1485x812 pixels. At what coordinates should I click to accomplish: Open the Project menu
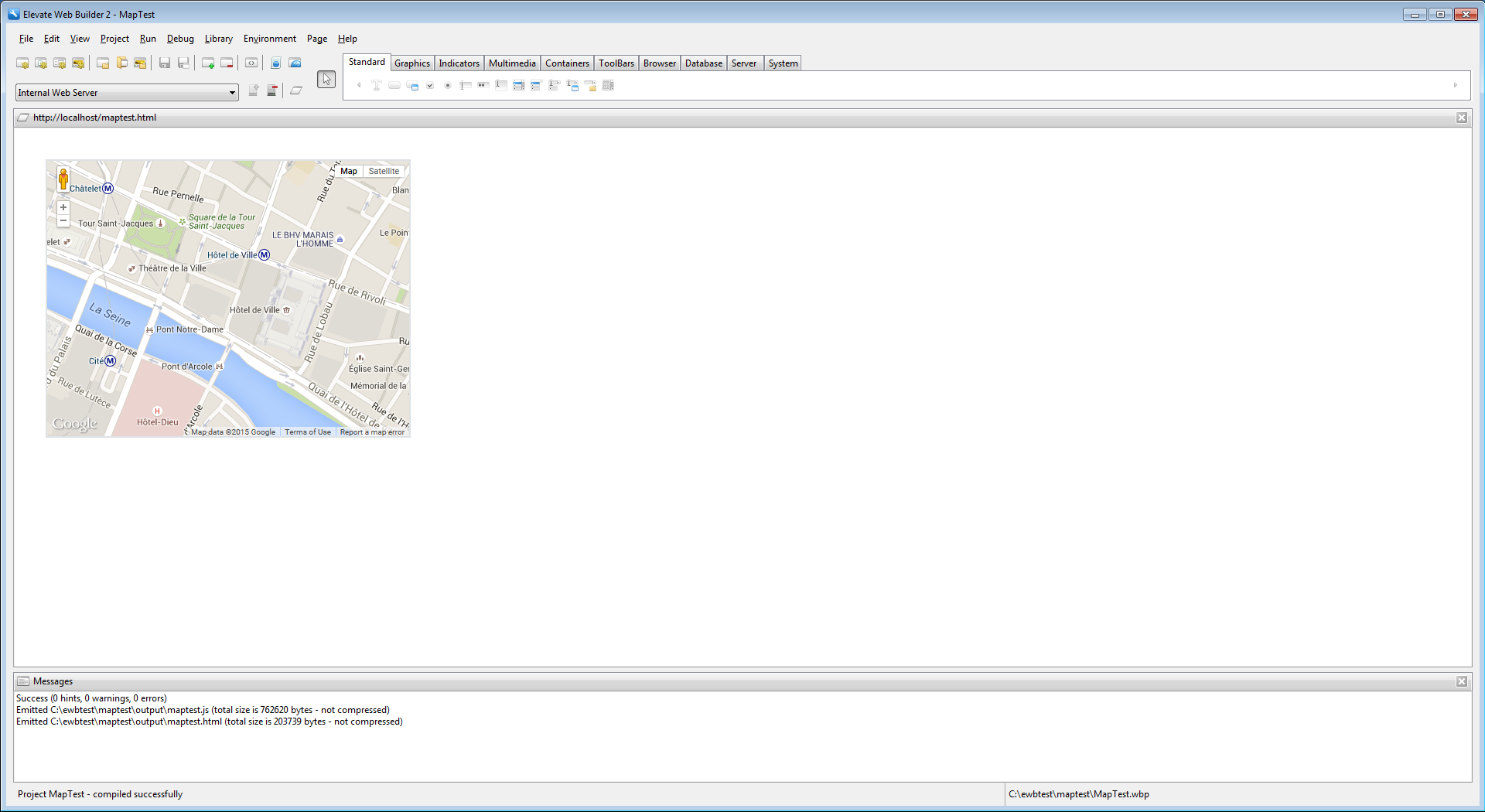[x=114, y=39]
